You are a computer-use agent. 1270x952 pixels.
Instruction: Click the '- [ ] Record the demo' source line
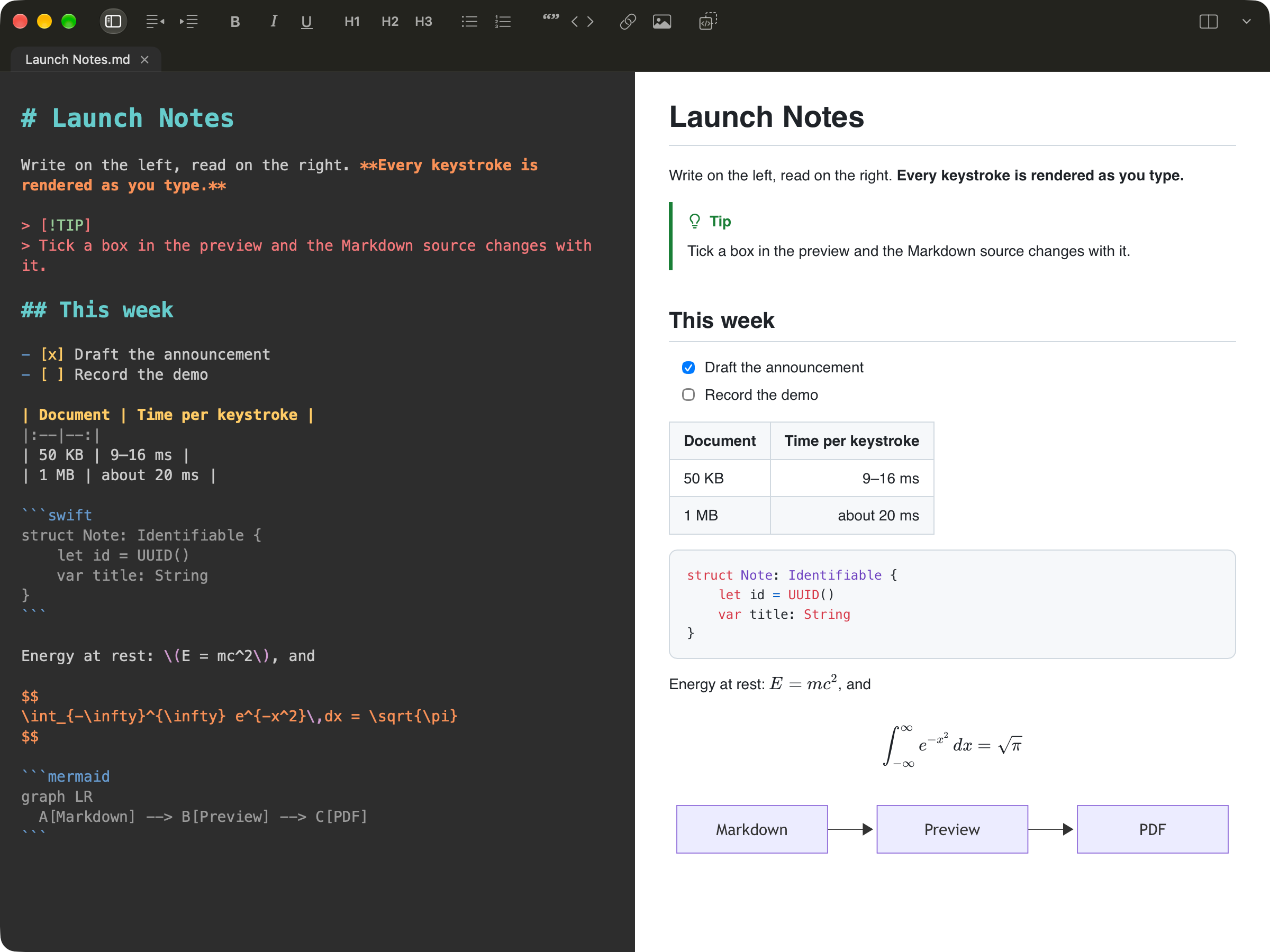(115, 374)
